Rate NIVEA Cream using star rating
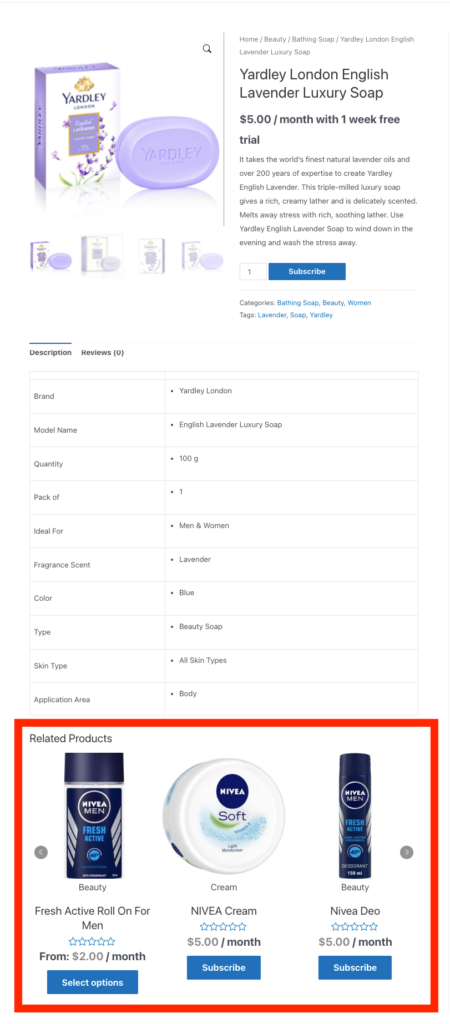The image size is (450, 1024). coord(223,927)
